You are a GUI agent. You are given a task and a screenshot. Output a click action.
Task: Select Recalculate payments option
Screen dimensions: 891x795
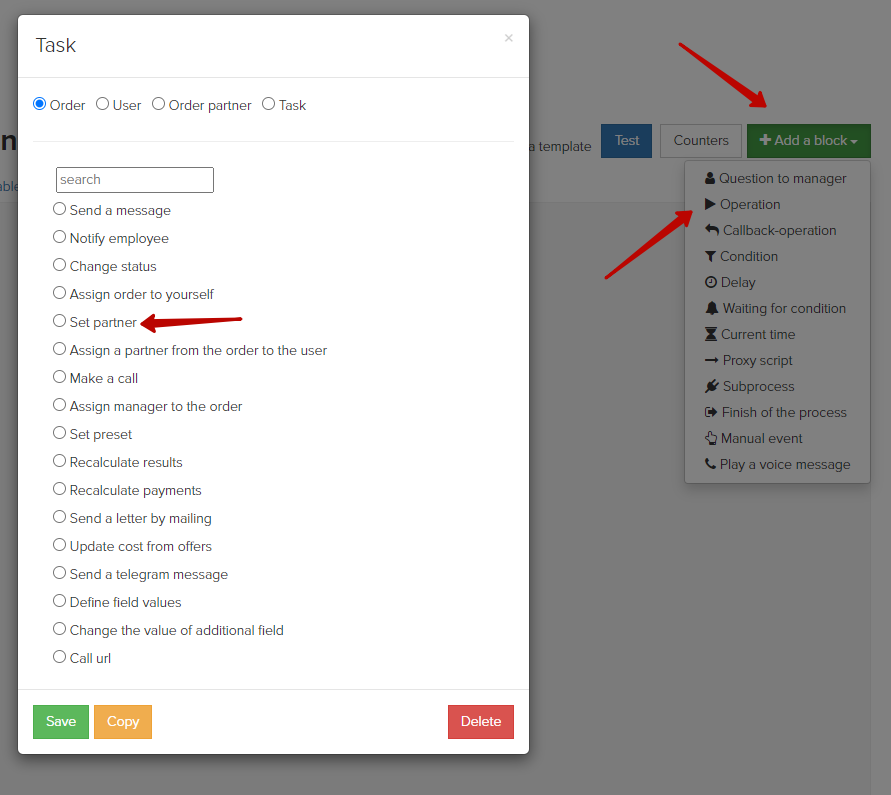click(x=59, y=489)
